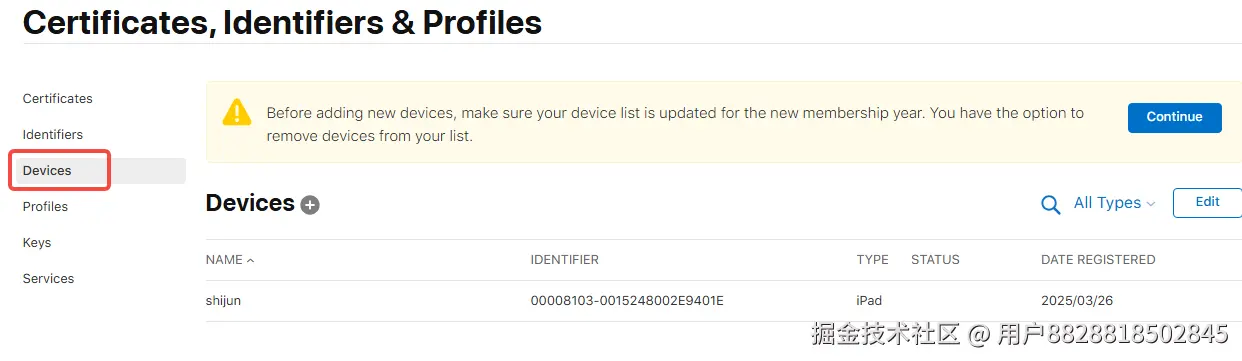The width and height of the screenshot is (1242, 361).
Task: Click the DATE REGISTERED column header
Action: 1098,260
